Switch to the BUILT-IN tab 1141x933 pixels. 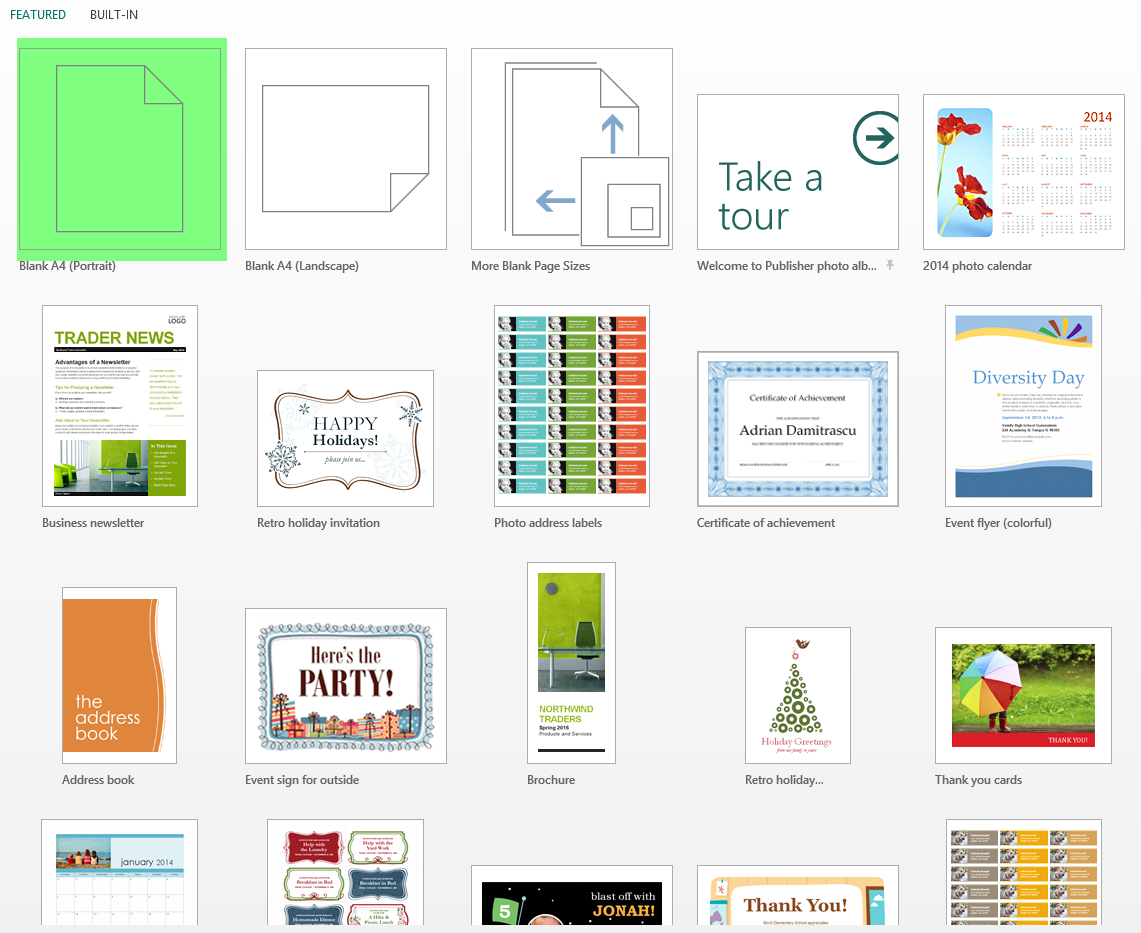point(114,15)
